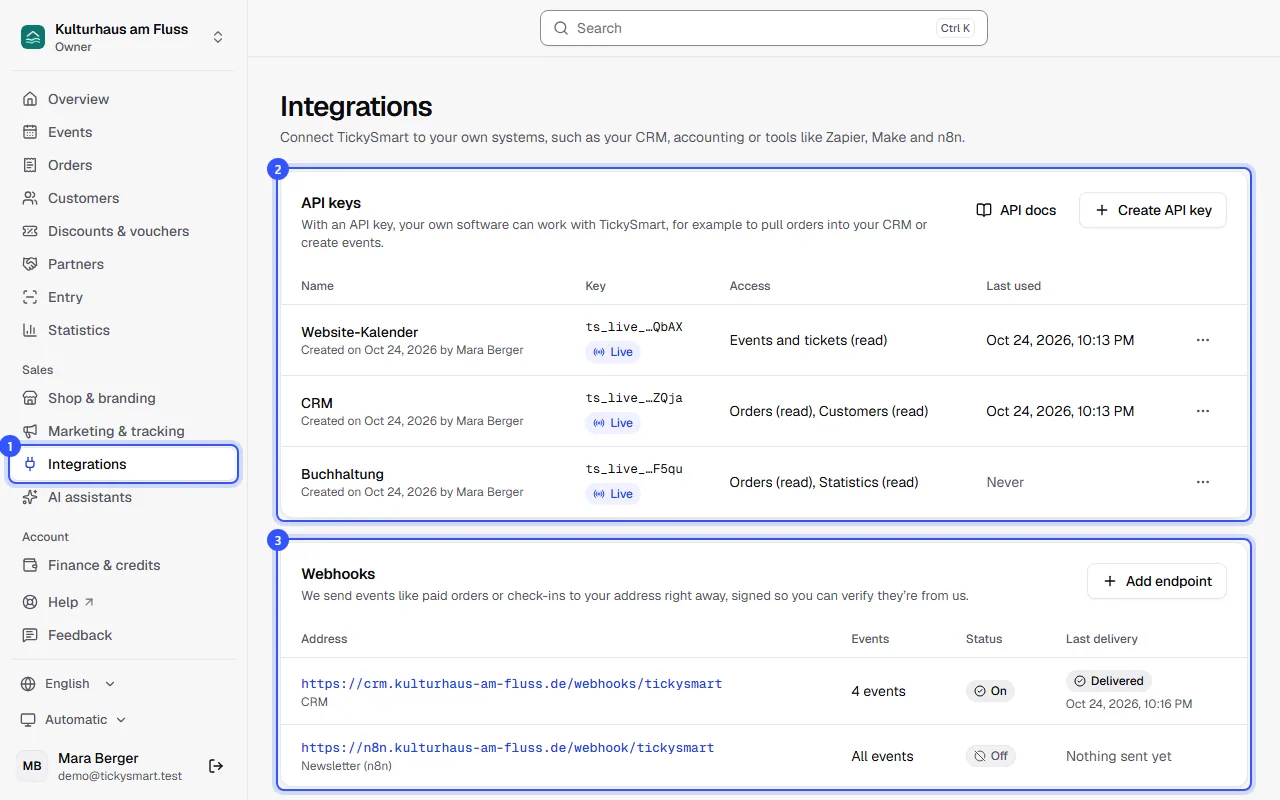Click Create API key button

click(x=1153, y=210)
